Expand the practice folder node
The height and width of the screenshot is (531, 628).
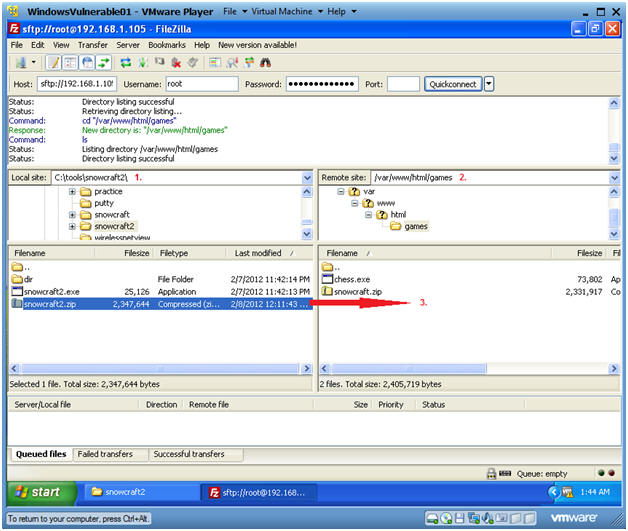(x=72, y=191)
